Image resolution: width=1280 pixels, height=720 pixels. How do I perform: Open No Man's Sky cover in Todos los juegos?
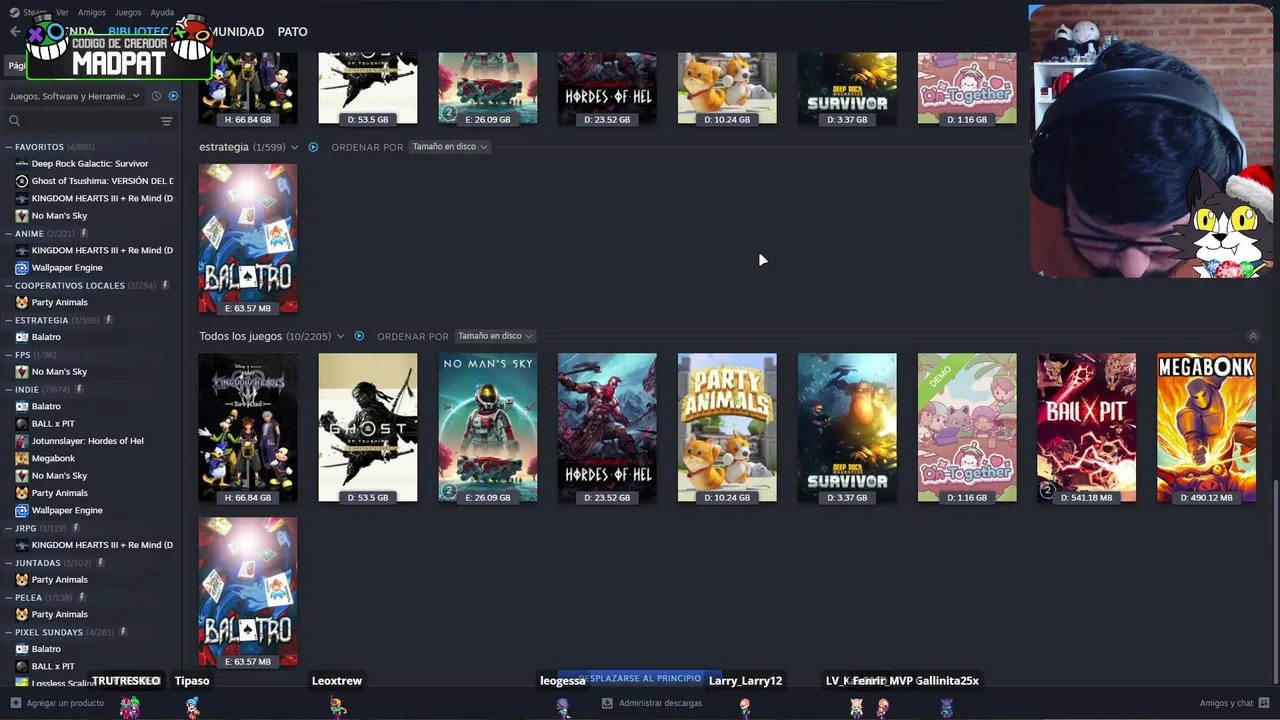[x=488, y=427]
